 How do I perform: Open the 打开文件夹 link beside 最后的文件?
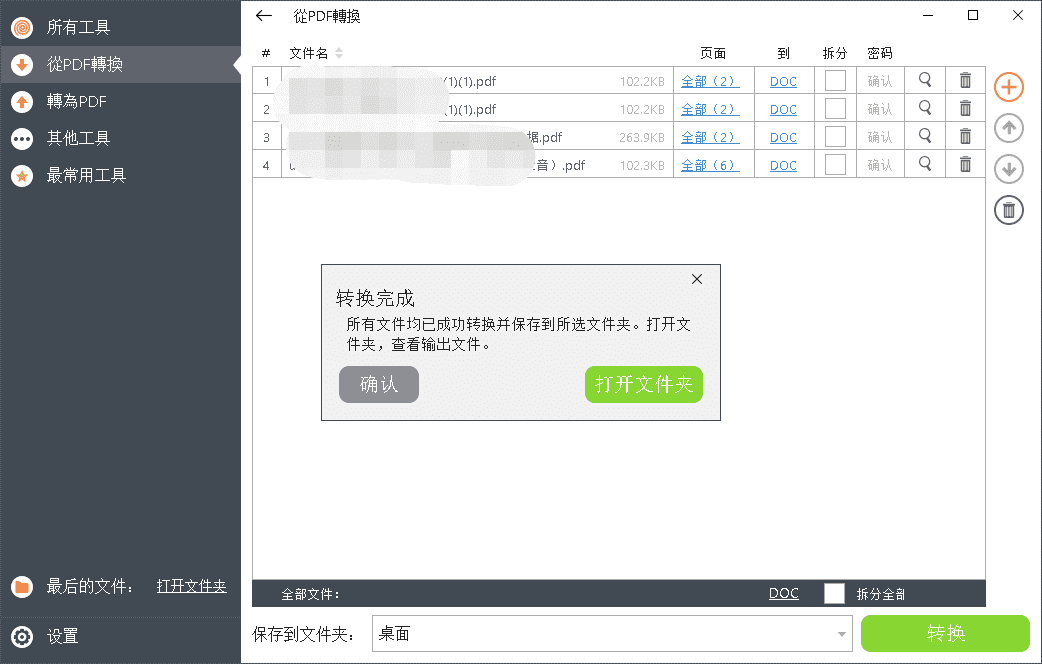(191, 586)
